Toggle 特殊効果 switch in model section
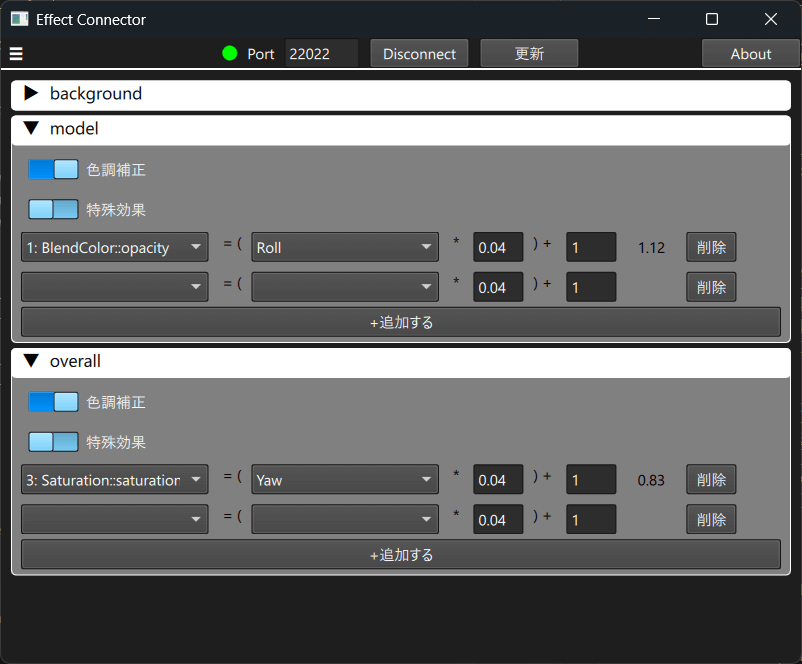Screen dimensions: 802x664 53,210
